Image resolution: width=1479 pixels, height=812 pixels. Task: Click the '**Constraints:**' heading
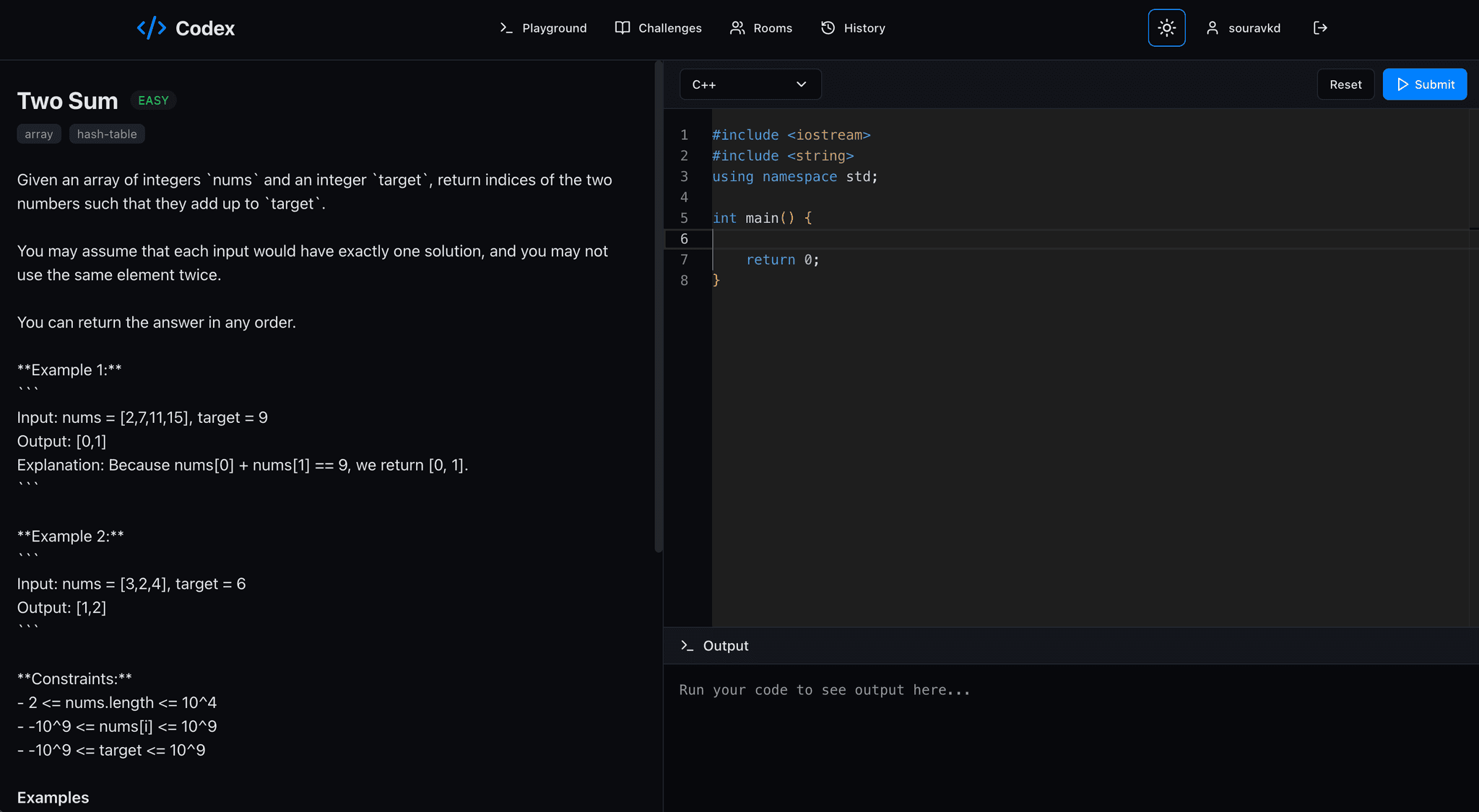(x=74, y=679)
